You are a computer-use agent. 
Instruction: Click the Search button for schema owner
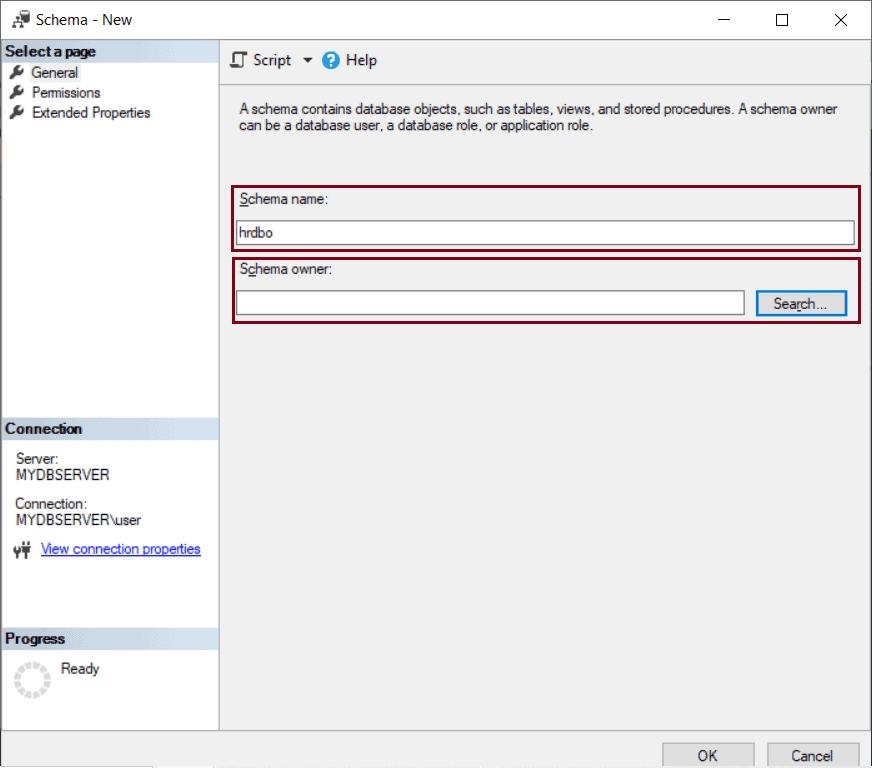point(802,302)
